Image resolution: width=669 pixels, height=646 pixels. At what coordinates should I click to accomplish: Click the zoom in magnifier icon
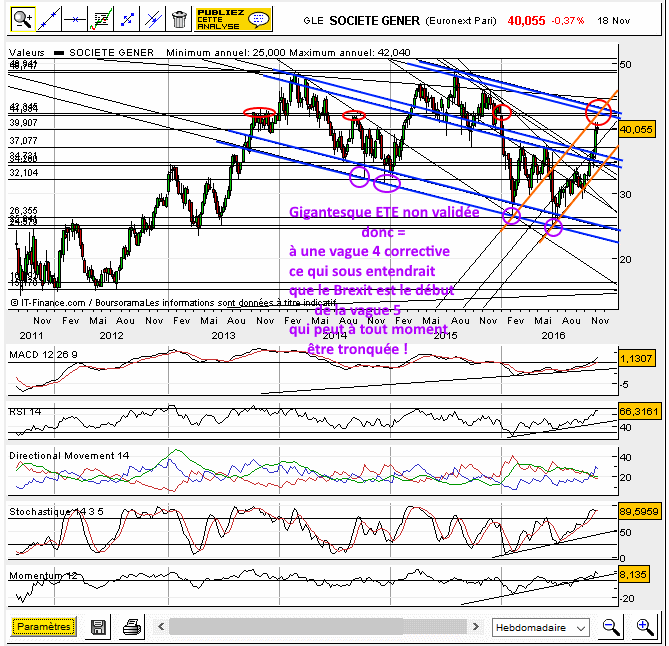coord(644,627)
